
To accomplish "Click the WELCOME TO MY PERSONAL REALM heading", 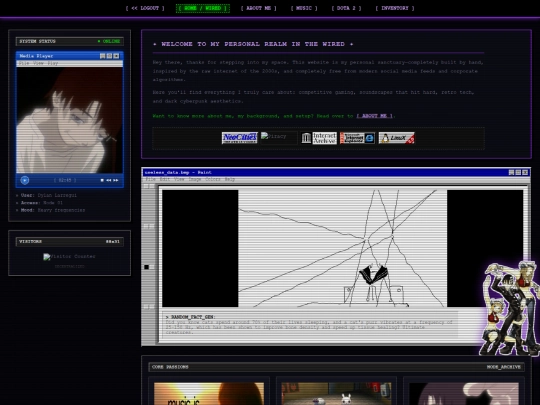I will coord(253,44).
